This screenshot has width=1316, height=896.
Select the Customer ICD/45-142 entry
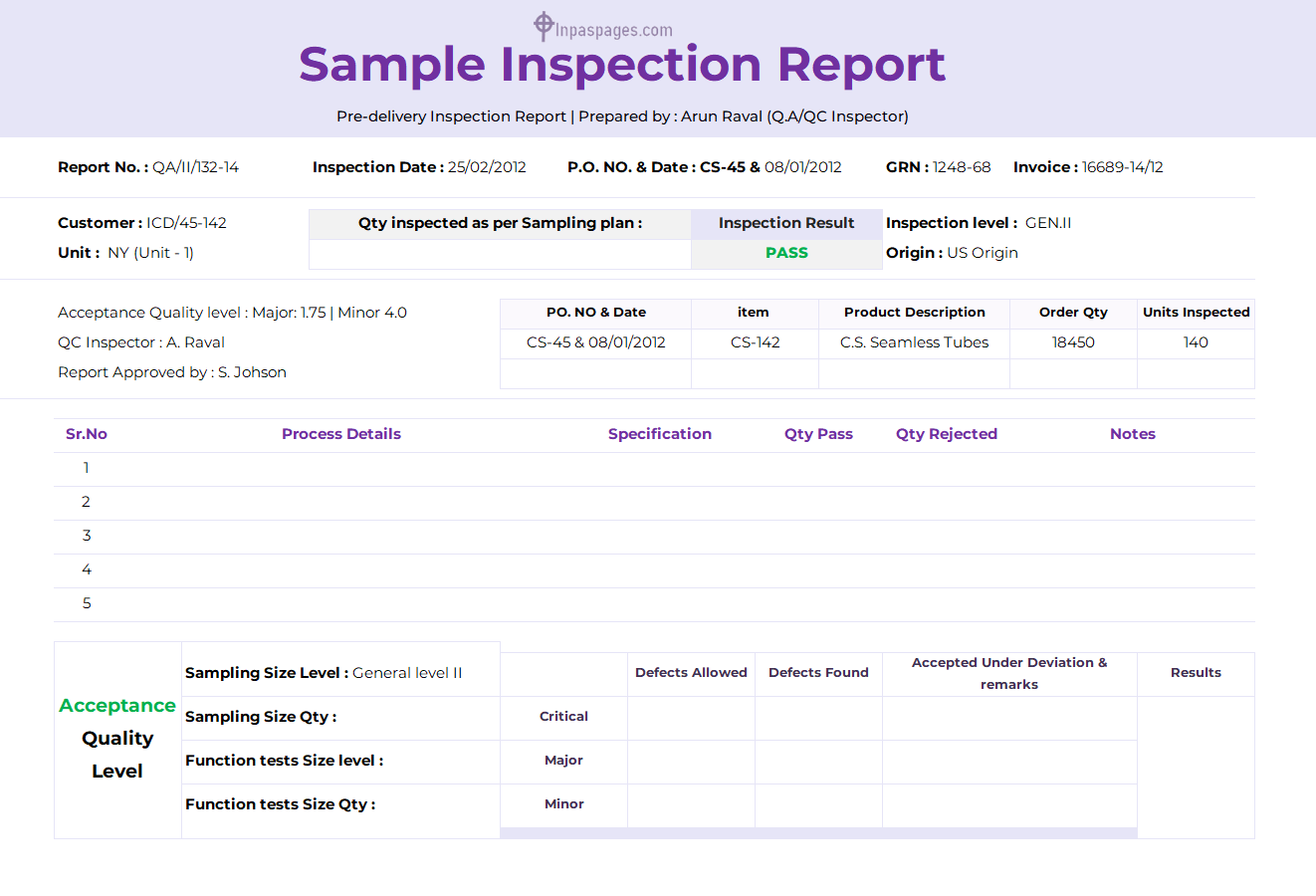(187, 222)
